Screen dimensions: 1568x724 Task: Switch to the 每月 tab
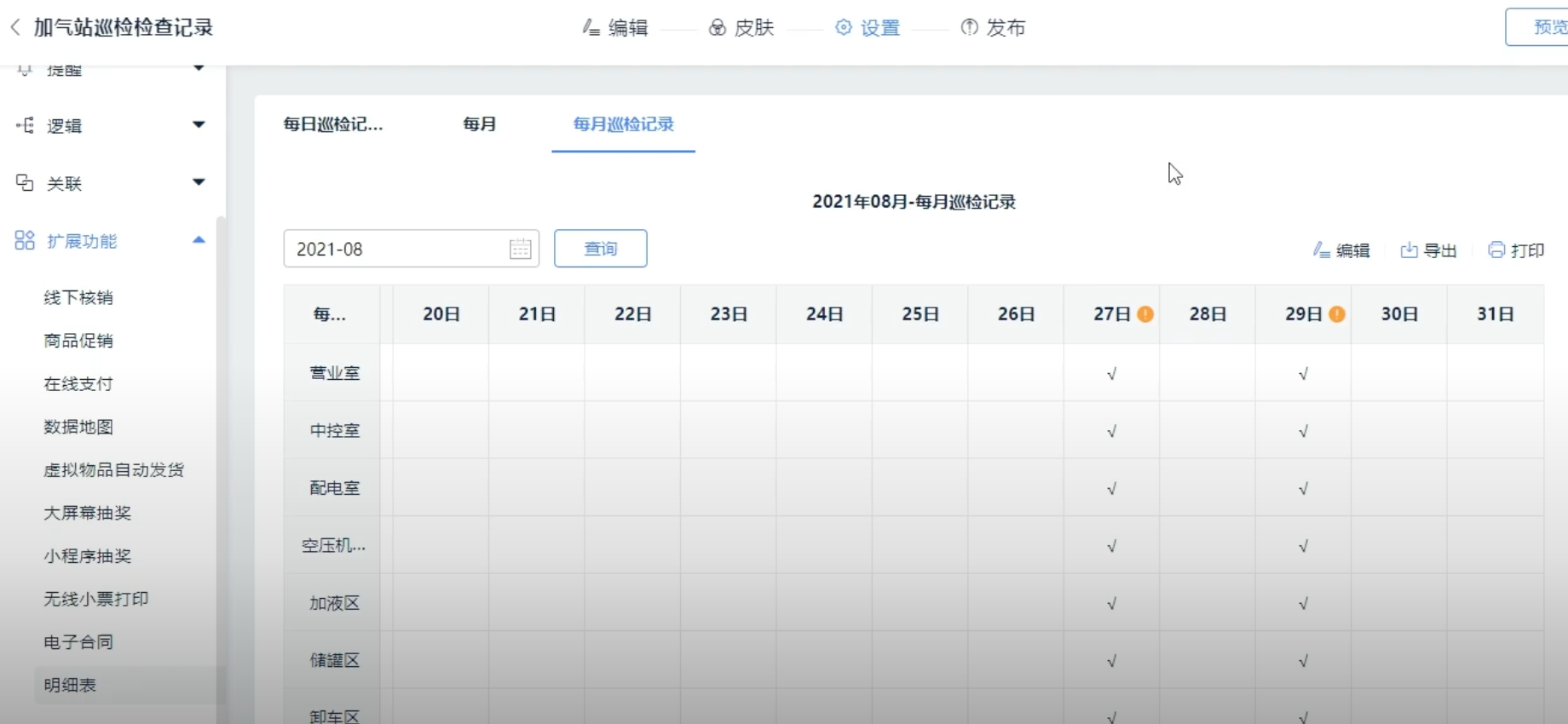point(479,124)
